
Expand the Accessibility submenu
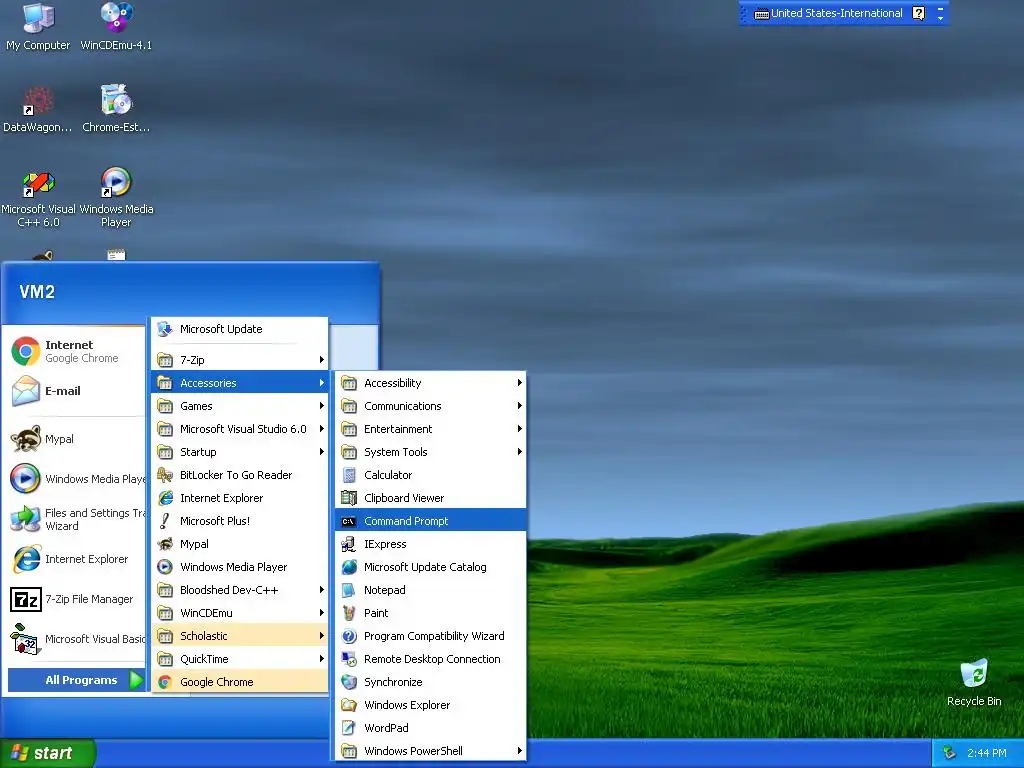[x=430, y=383]
